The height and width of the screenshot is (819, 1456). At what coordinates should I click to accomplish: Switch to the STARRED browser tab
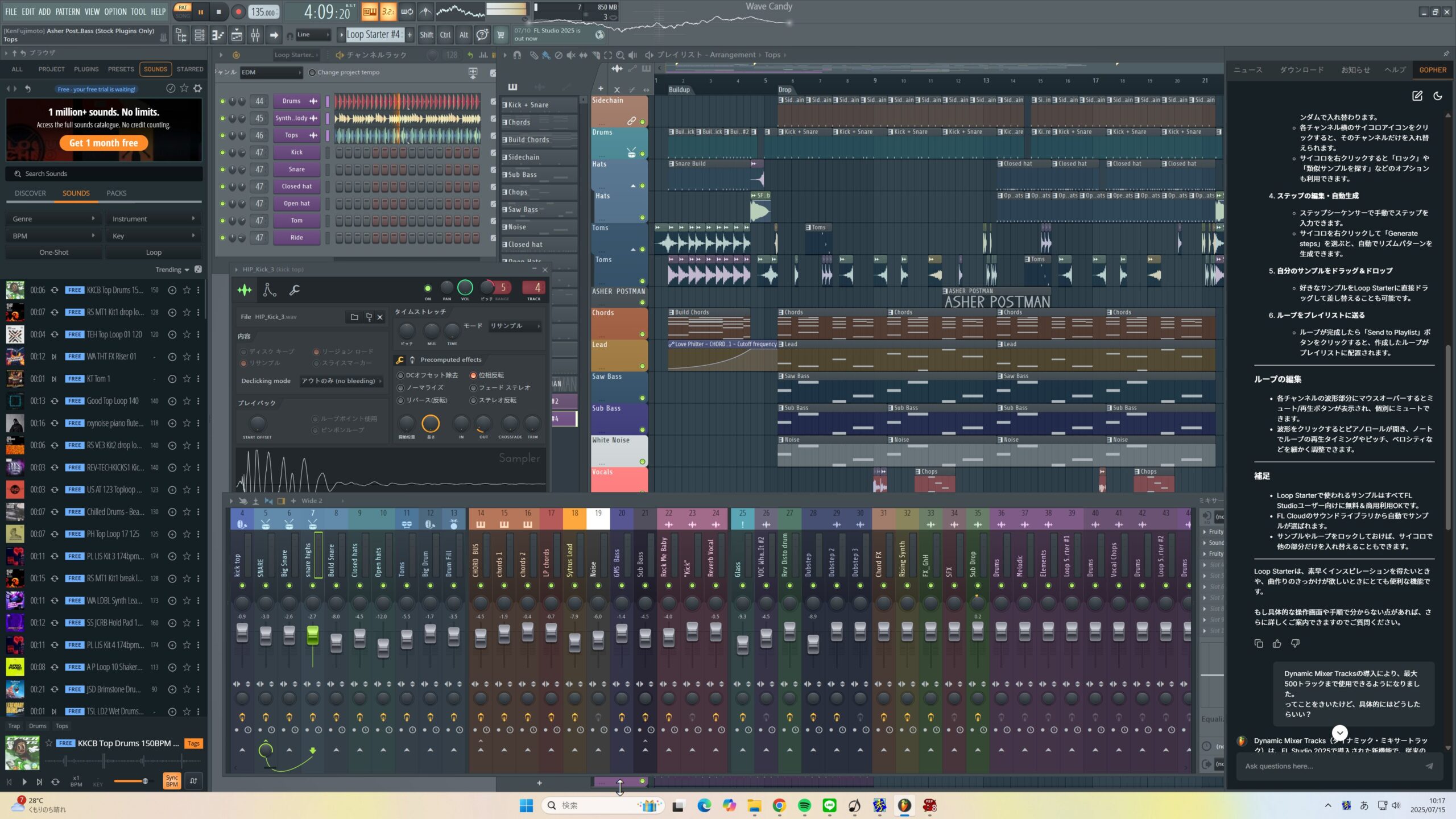pos(190,69)
